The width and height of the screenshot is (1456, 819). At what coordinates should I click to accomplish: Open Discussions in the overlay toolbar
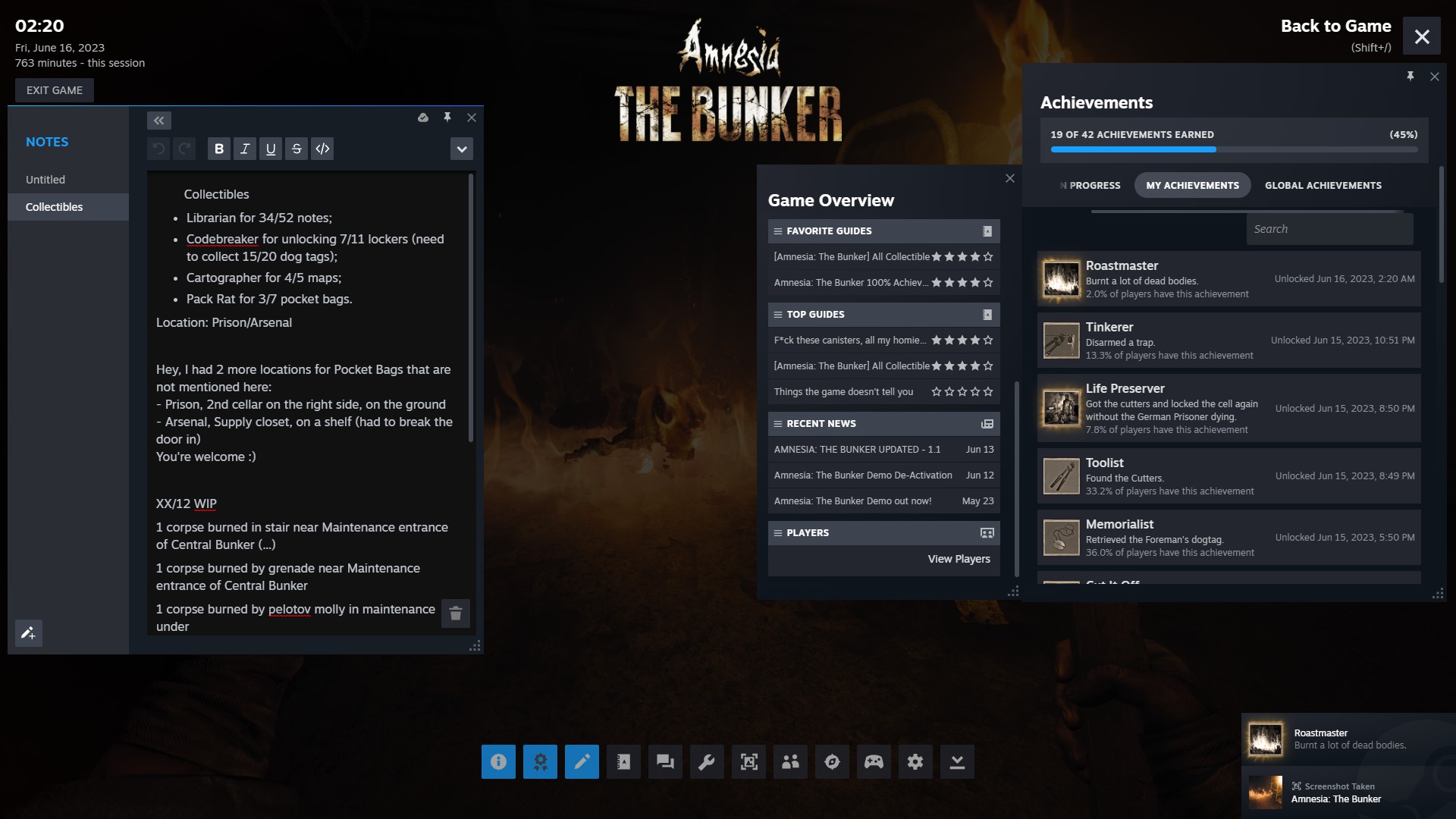coord(665,761)
